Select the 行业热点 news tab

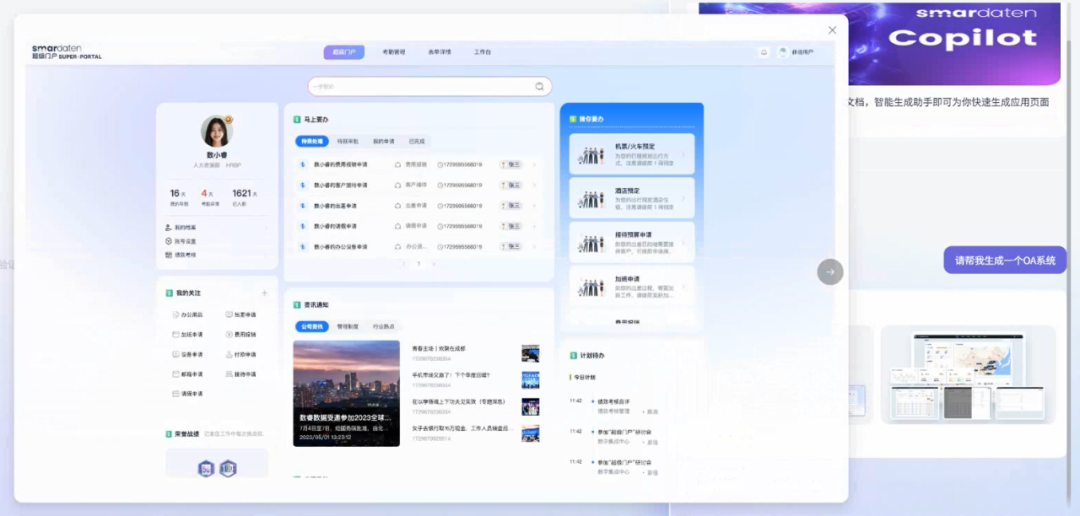384,327
